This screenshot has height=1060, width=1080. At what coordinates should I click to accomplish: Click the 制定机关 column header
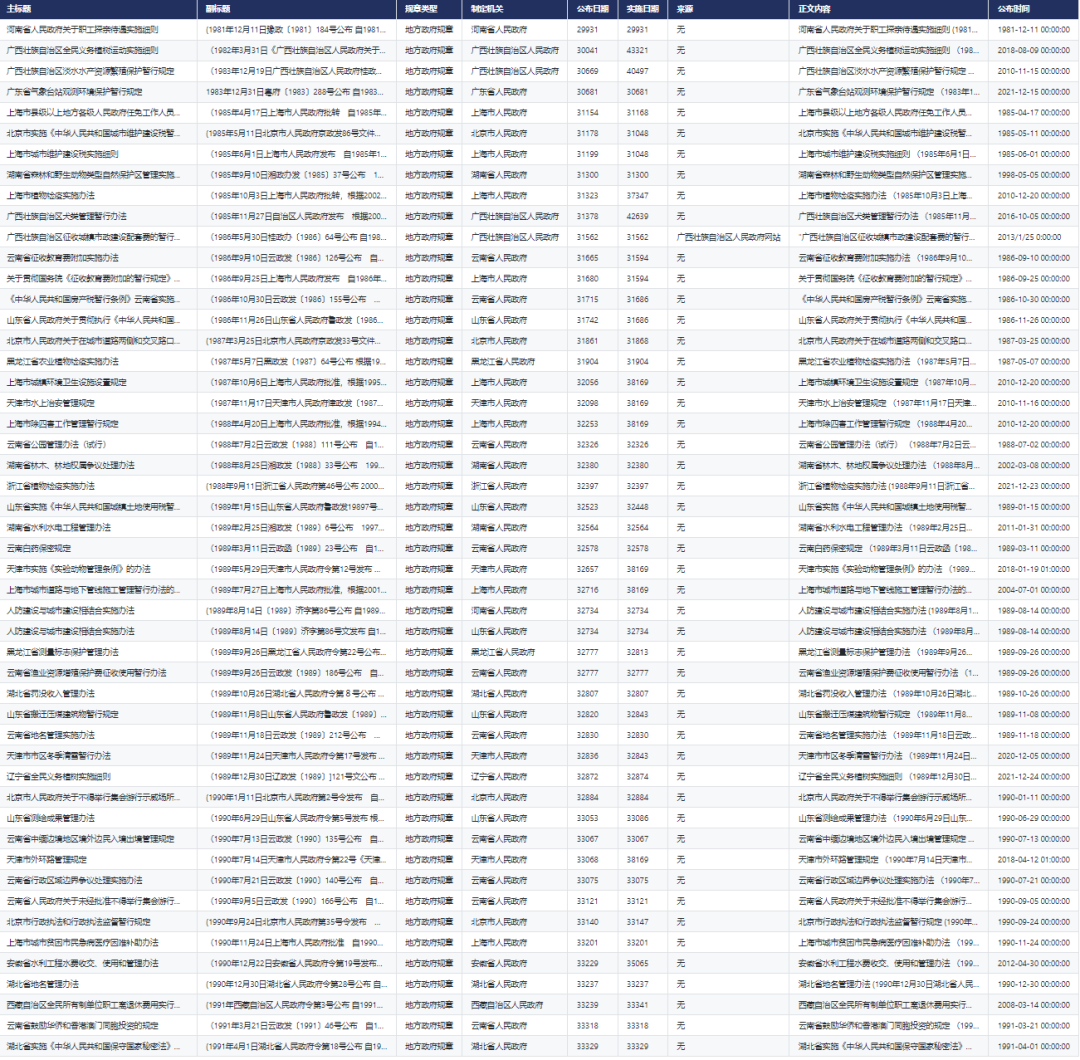pos(515,9)
